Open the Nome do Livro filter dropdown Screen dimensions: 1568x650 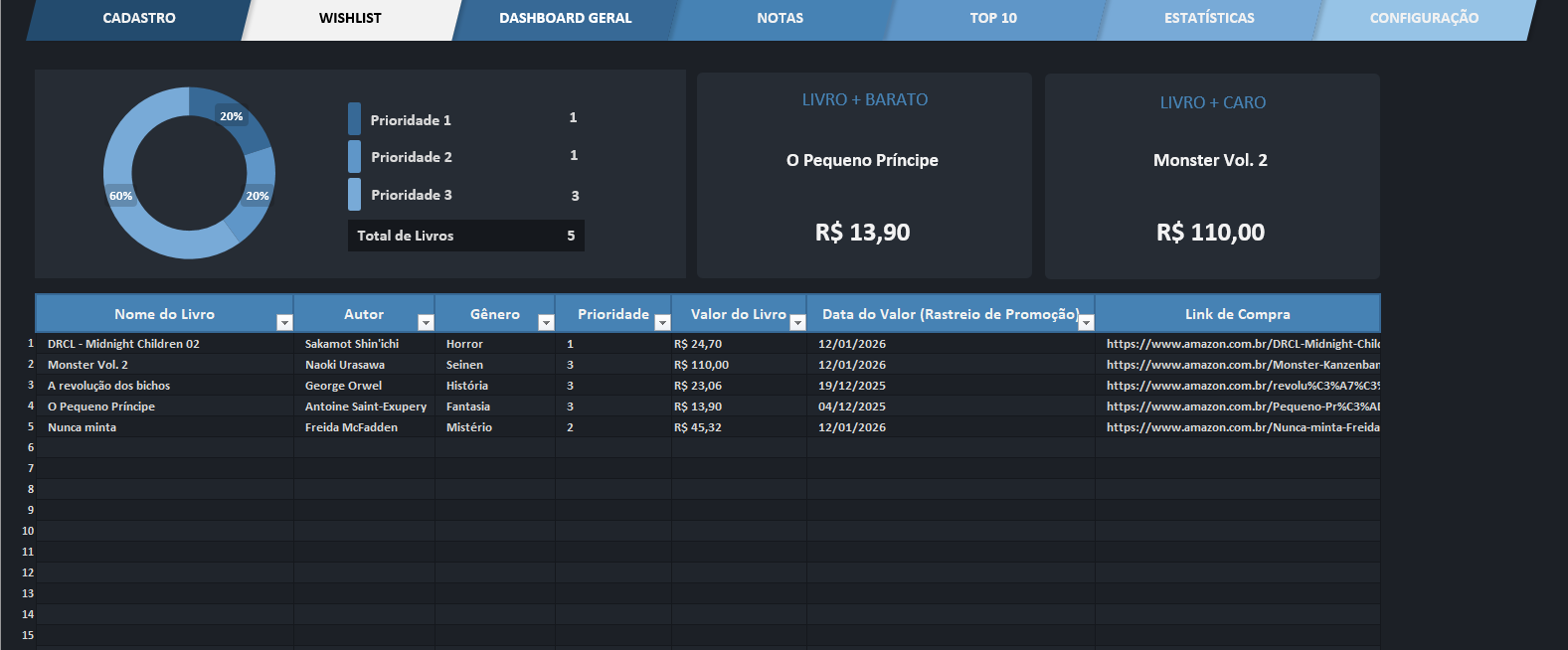tap(284, 322)
